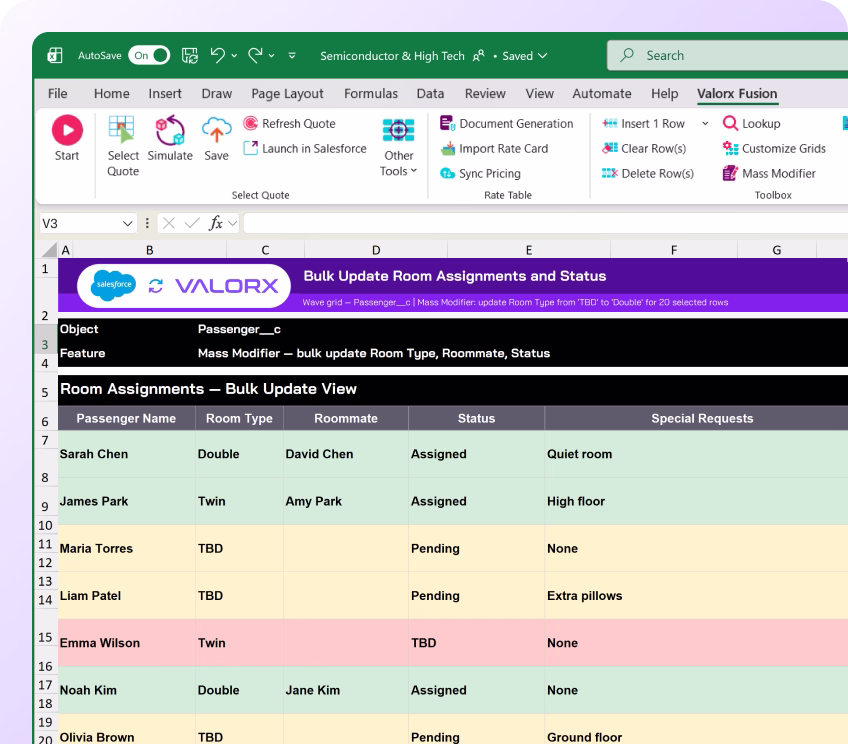This screenshot has height=744, width=848.
Task: Open the Help tab
Action: [x=665, y=94]
